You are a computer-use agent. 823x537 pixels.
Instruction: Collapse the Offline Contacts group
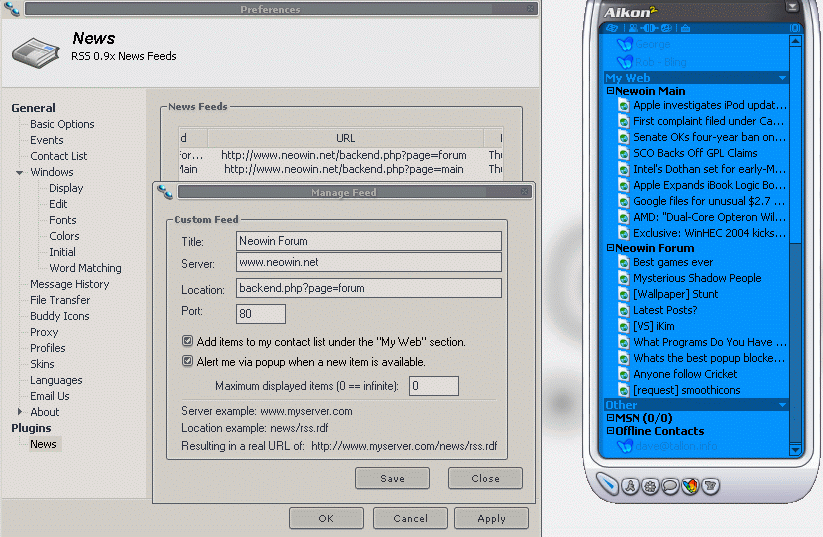(x=610, y=431)
